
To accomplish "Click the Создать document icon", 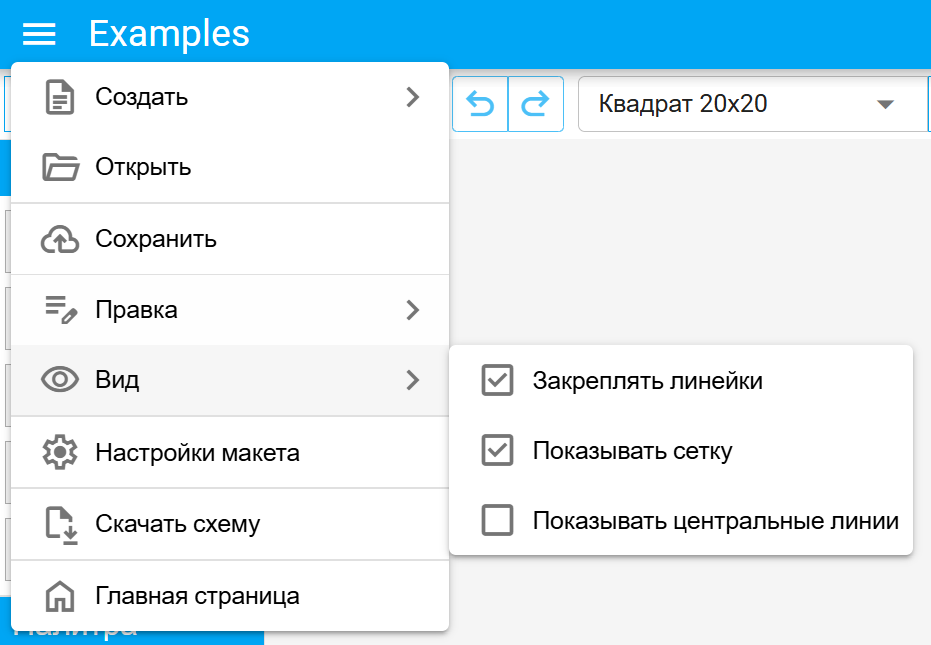I will [x=60, y=97].
